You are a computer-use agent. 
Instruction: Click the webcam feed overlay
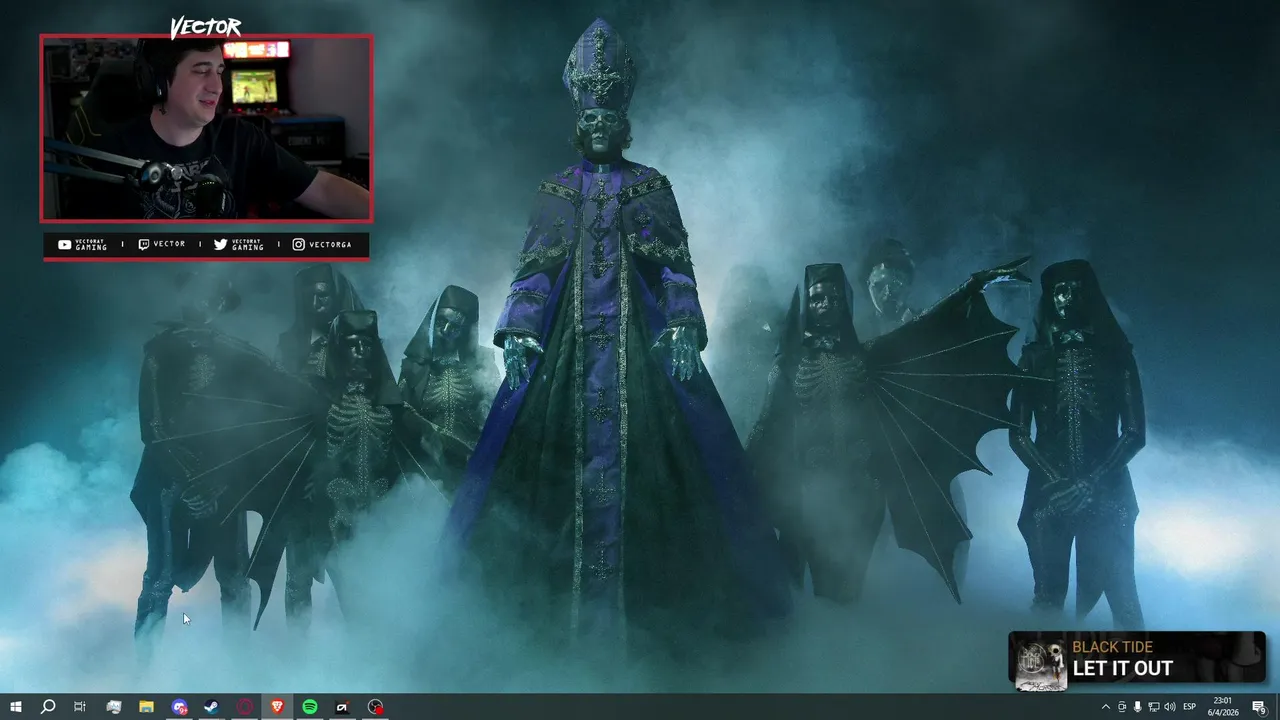tap(206, 128)
